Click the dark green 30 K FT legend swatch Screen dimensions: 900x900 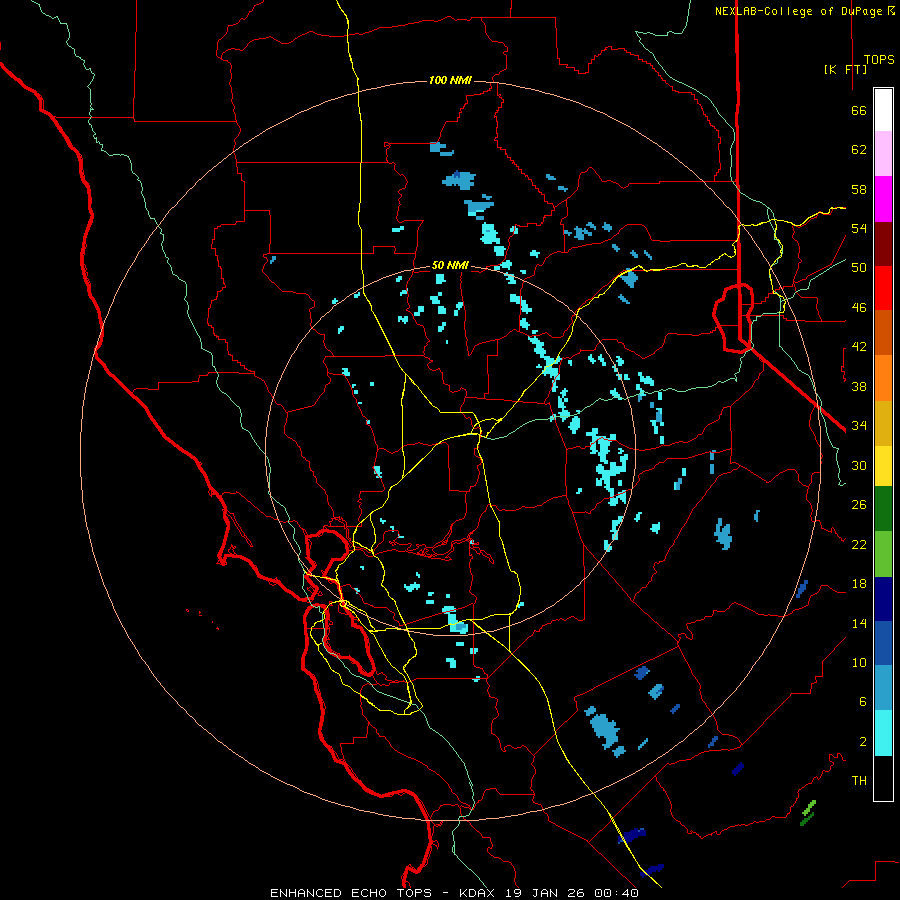pos(883,509)
